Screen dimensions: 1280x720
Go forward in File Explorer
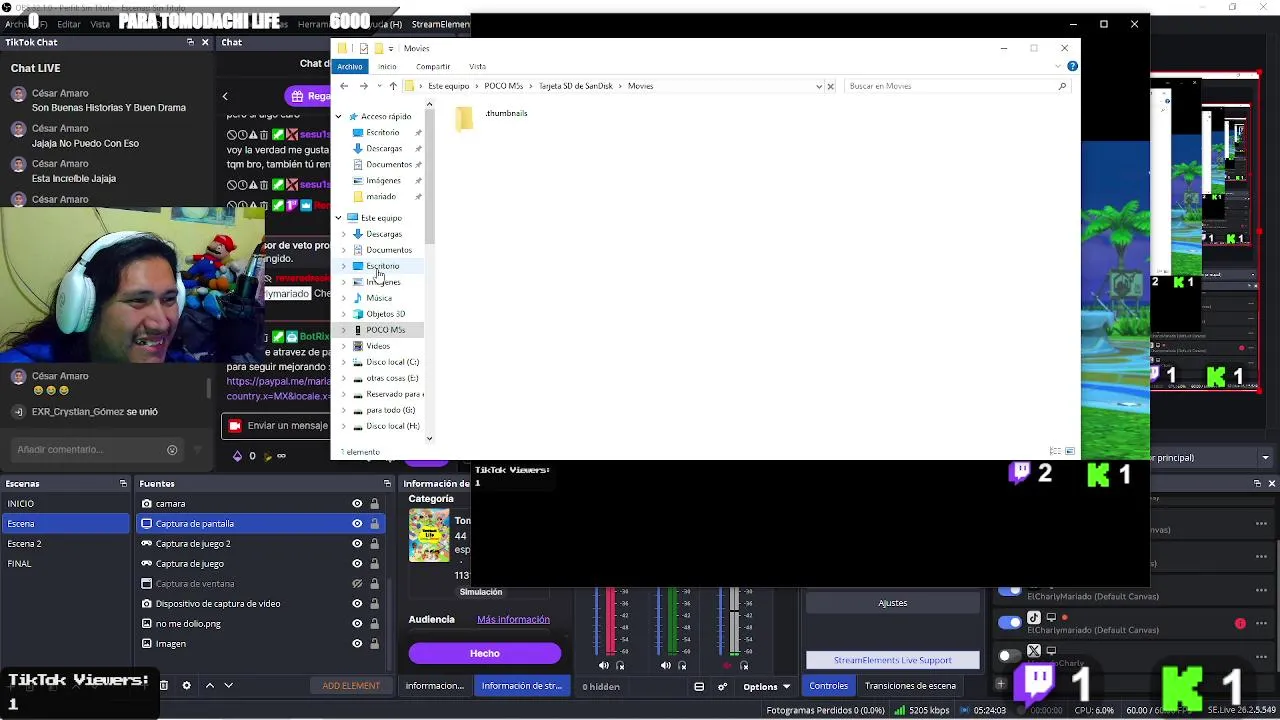(x=363, y=86)
